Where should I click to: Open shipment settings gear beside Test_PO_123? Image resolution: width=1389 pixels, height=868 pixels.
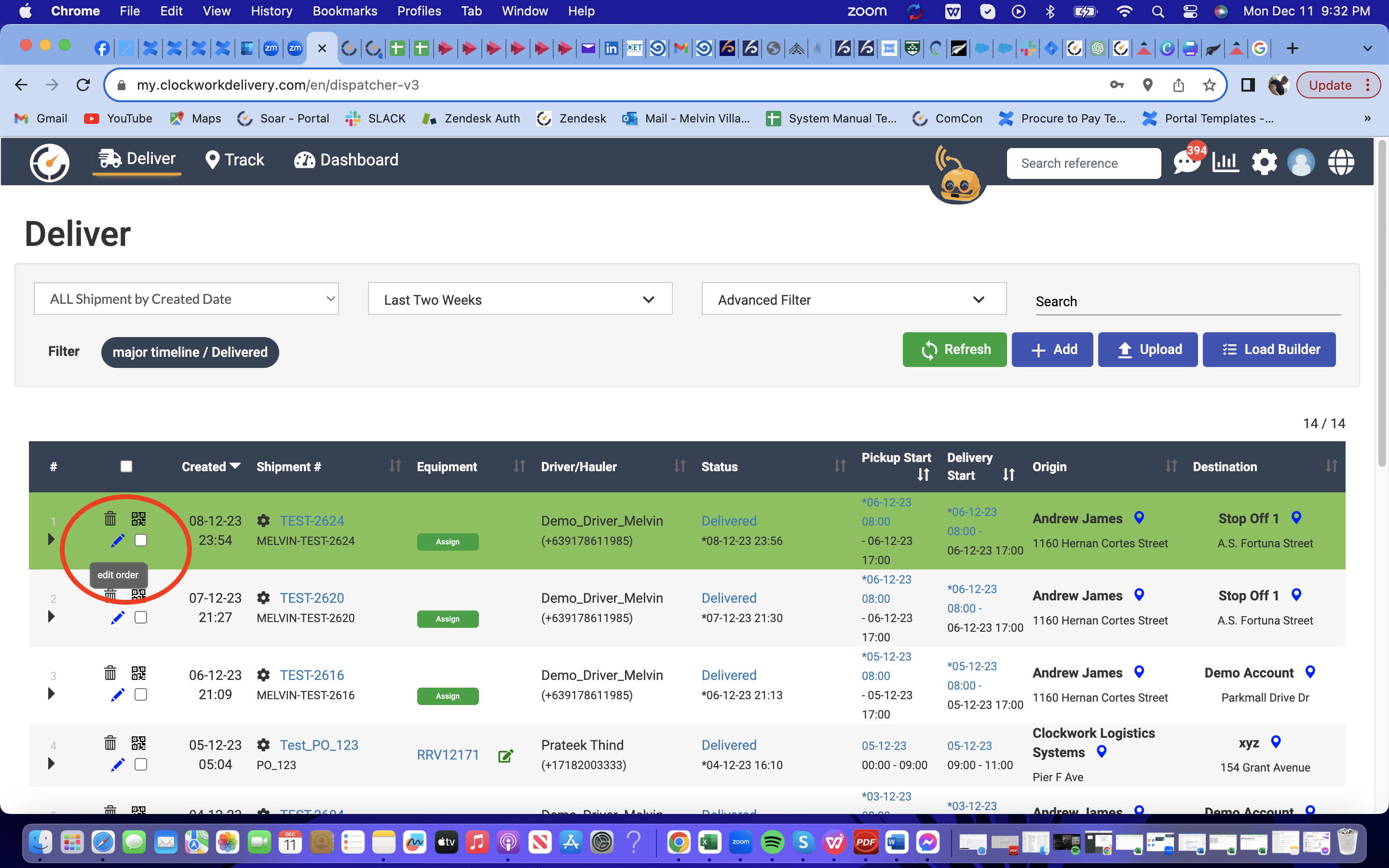click(264, 745)
